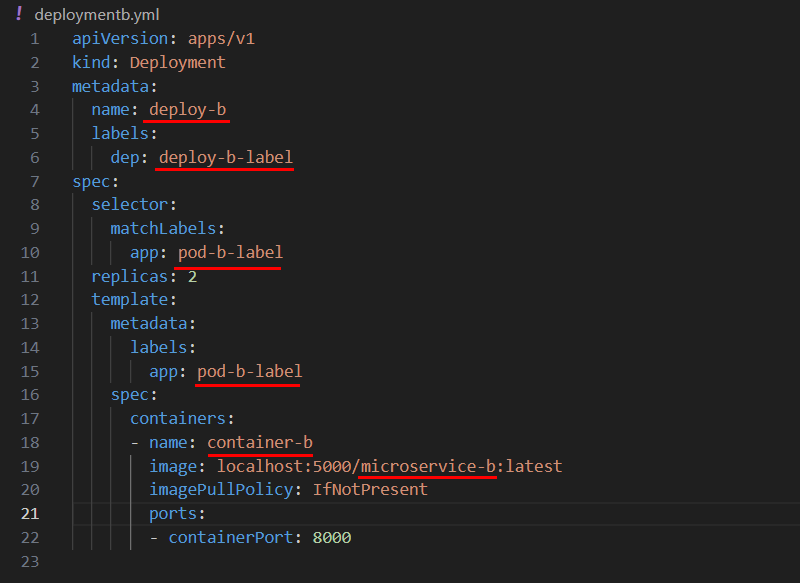Open the deploymentb.yml file tab
The width and height of the screenshot is (800, 583).
[x=97, y=15]
